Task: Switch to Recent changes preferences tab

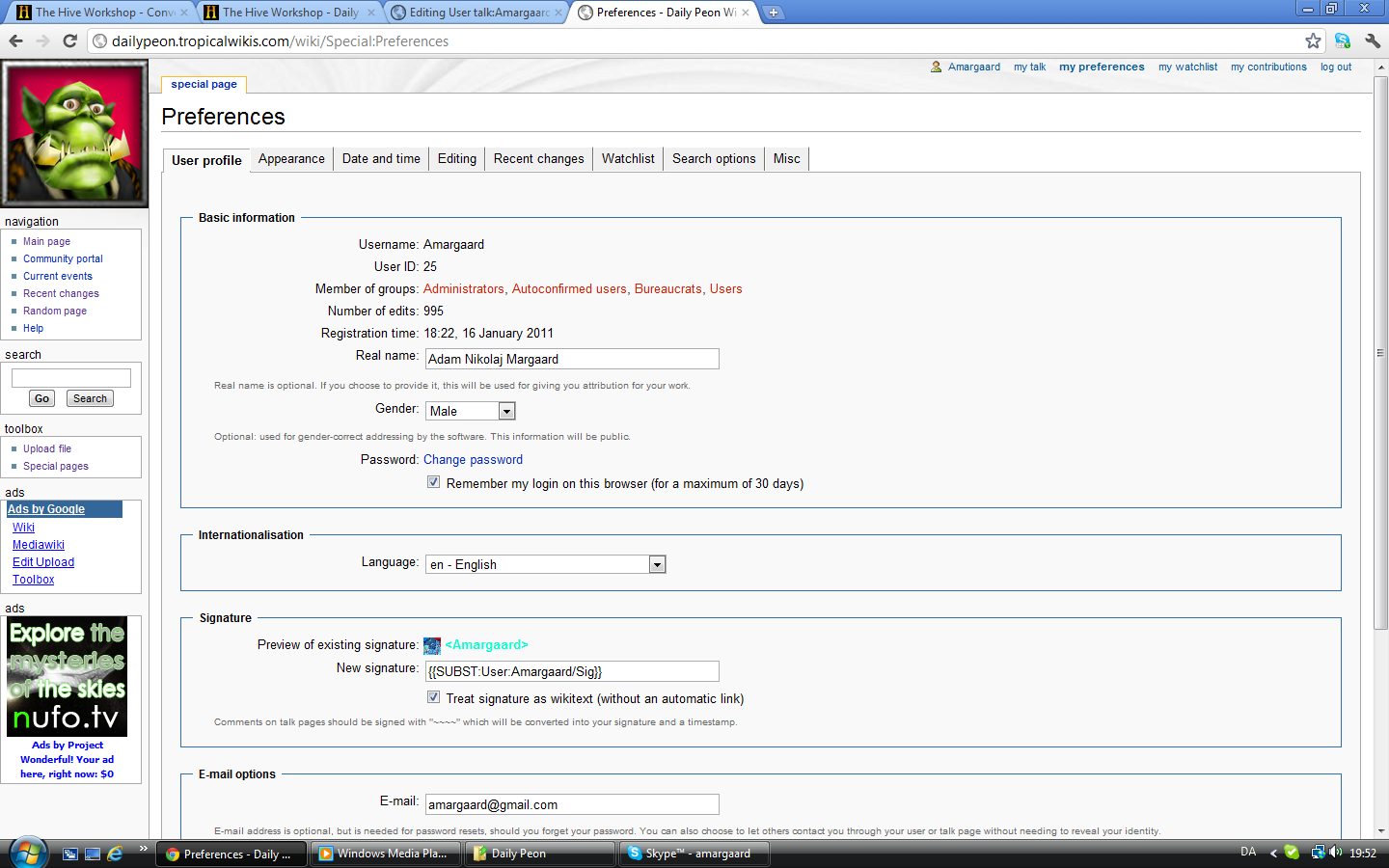Action: click(539, 159)
